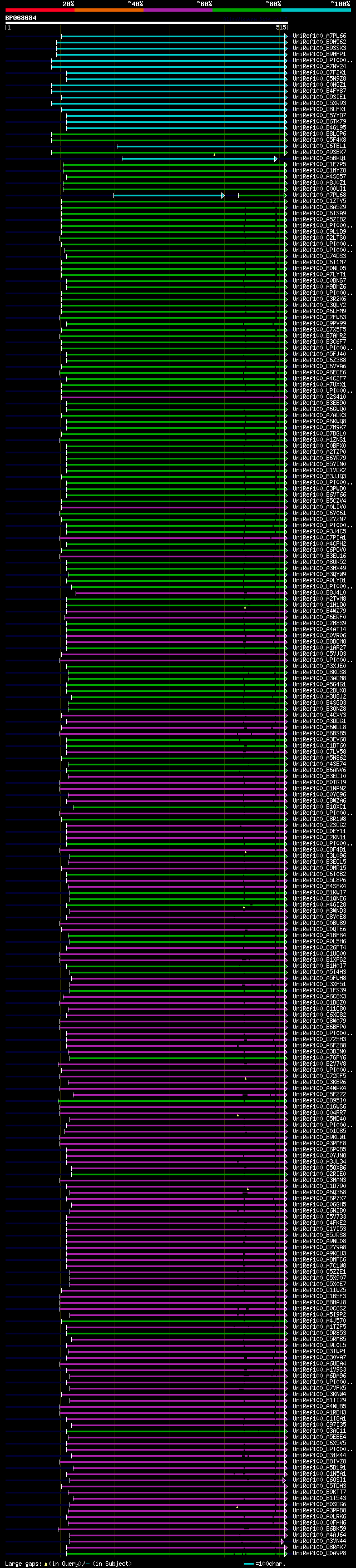
Task: Select the UniRef100_B7AMR2 label
Action: (x=319, y=335)
